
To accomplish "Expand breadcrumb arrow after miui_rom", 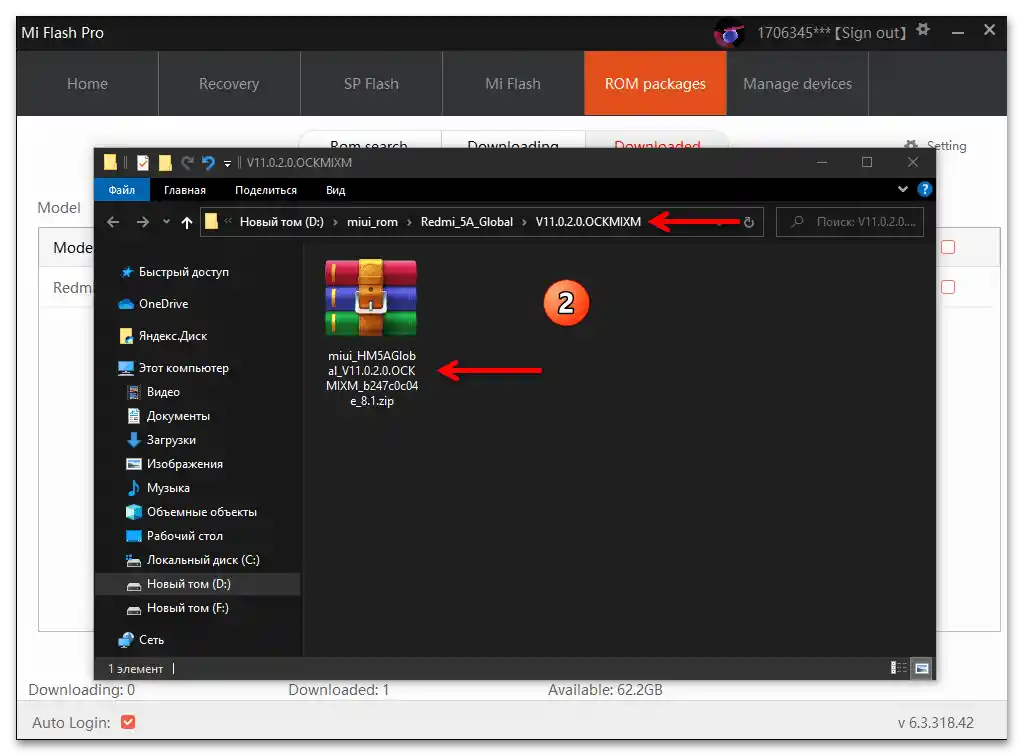I will [409, 222].
